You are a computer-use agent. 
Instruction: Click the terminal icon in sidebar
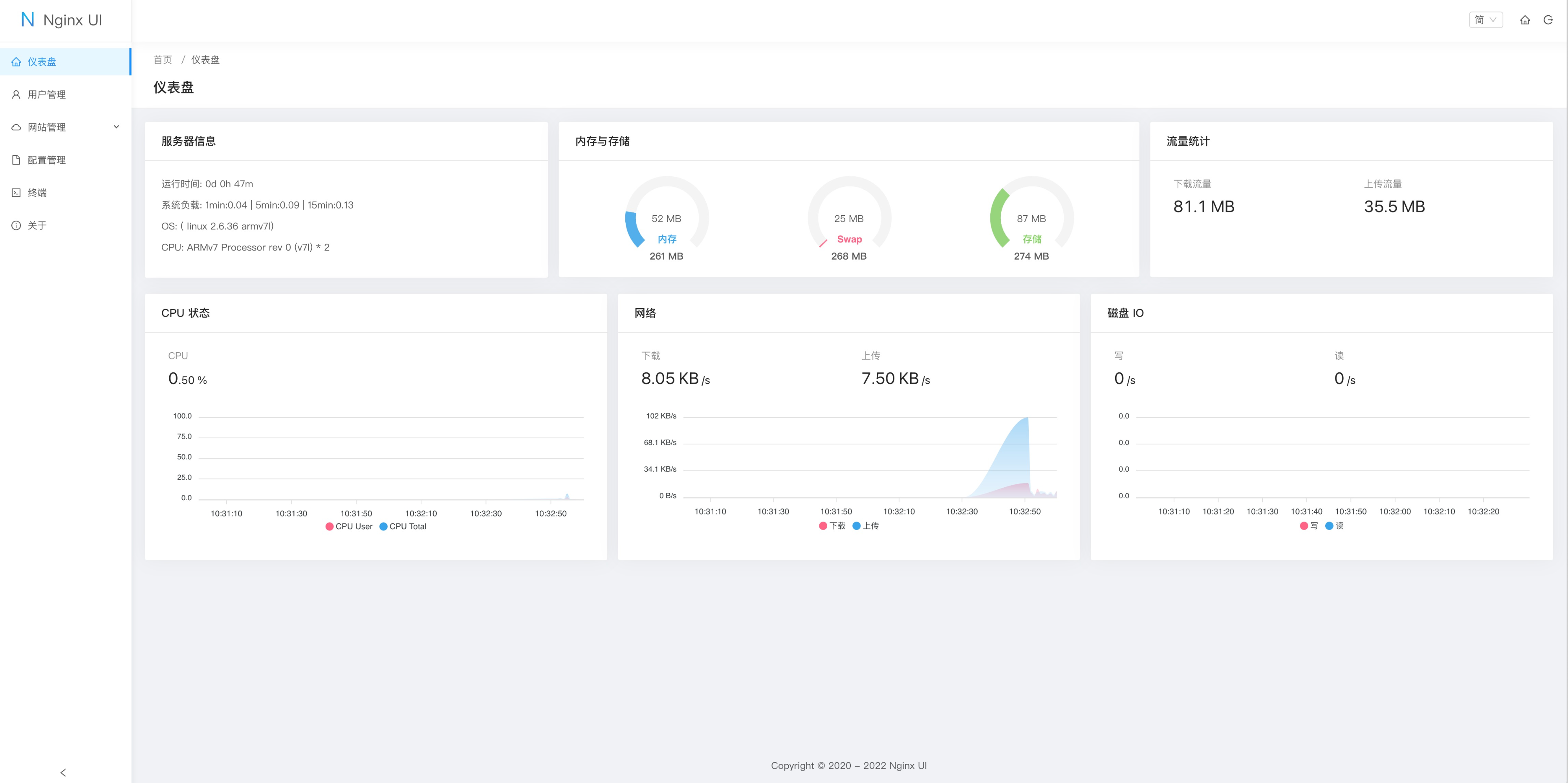tap(16, 193)
